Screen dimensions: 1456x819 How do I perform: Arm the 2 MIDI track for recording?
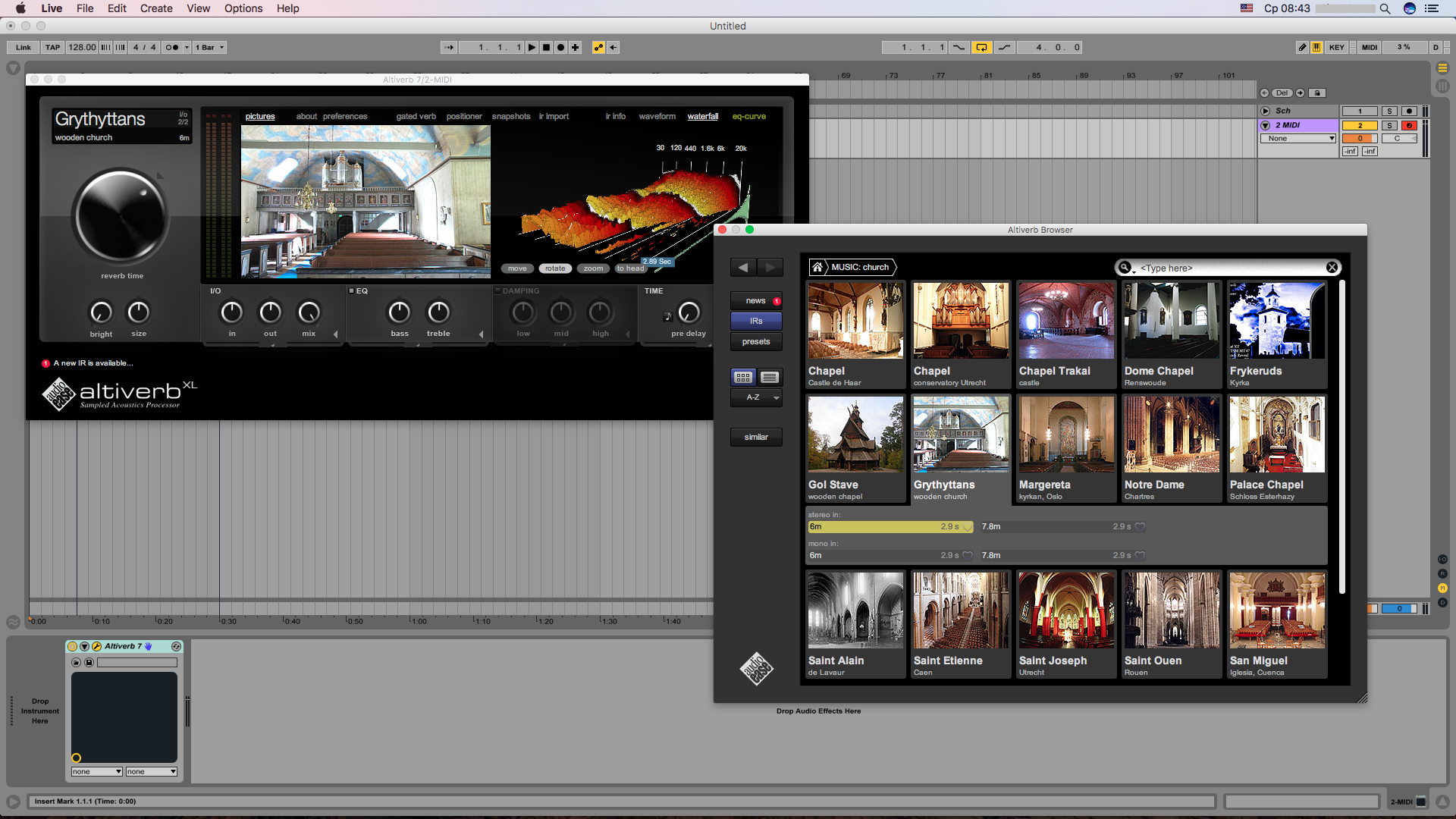(x=1409, y=125)
